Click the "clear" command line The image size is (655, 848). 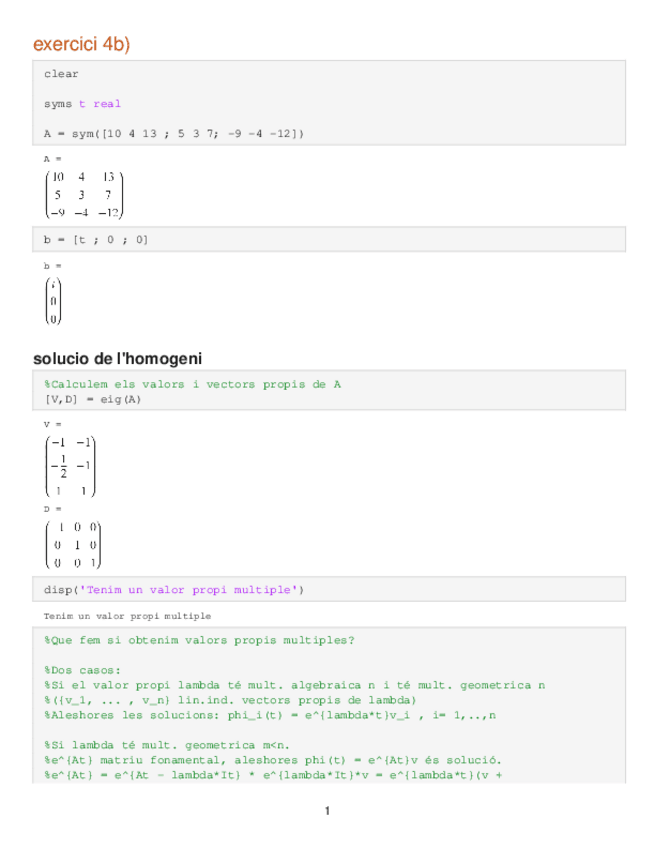click(x=61, y=74)
